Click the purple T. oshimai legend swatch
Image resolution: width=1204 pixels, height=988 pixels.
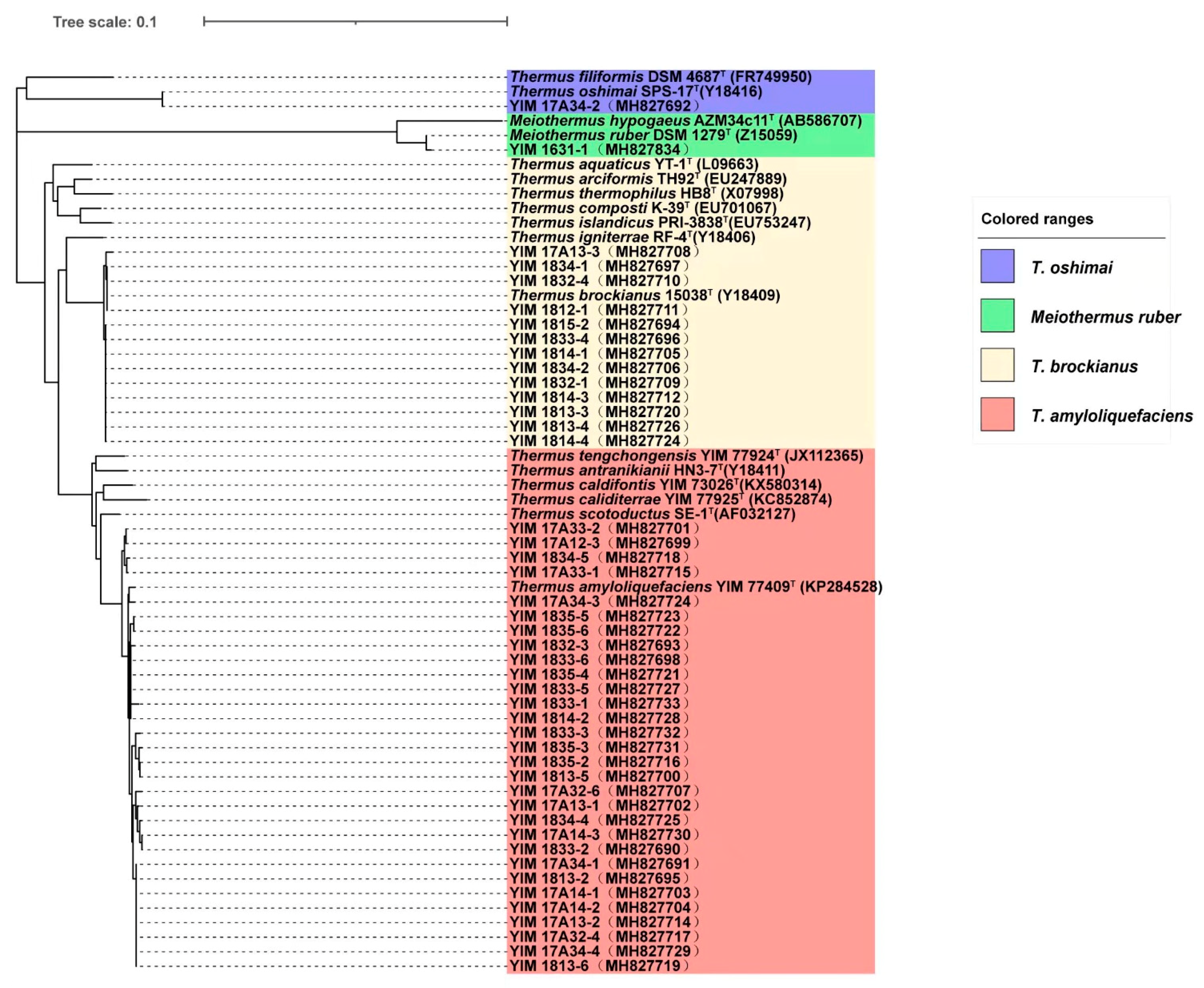pos(997,266)
